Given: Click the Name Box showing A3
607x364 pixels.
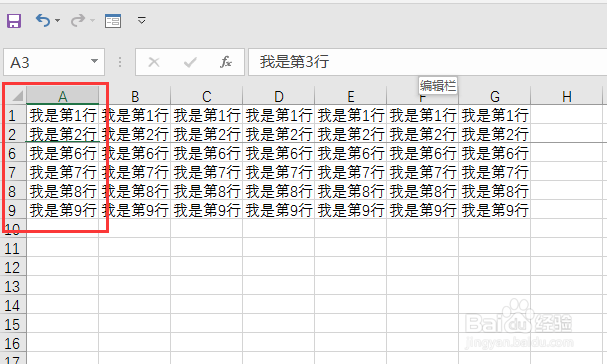Looking at the screenshot, I should pyautogui.click(x=54, y=62).
